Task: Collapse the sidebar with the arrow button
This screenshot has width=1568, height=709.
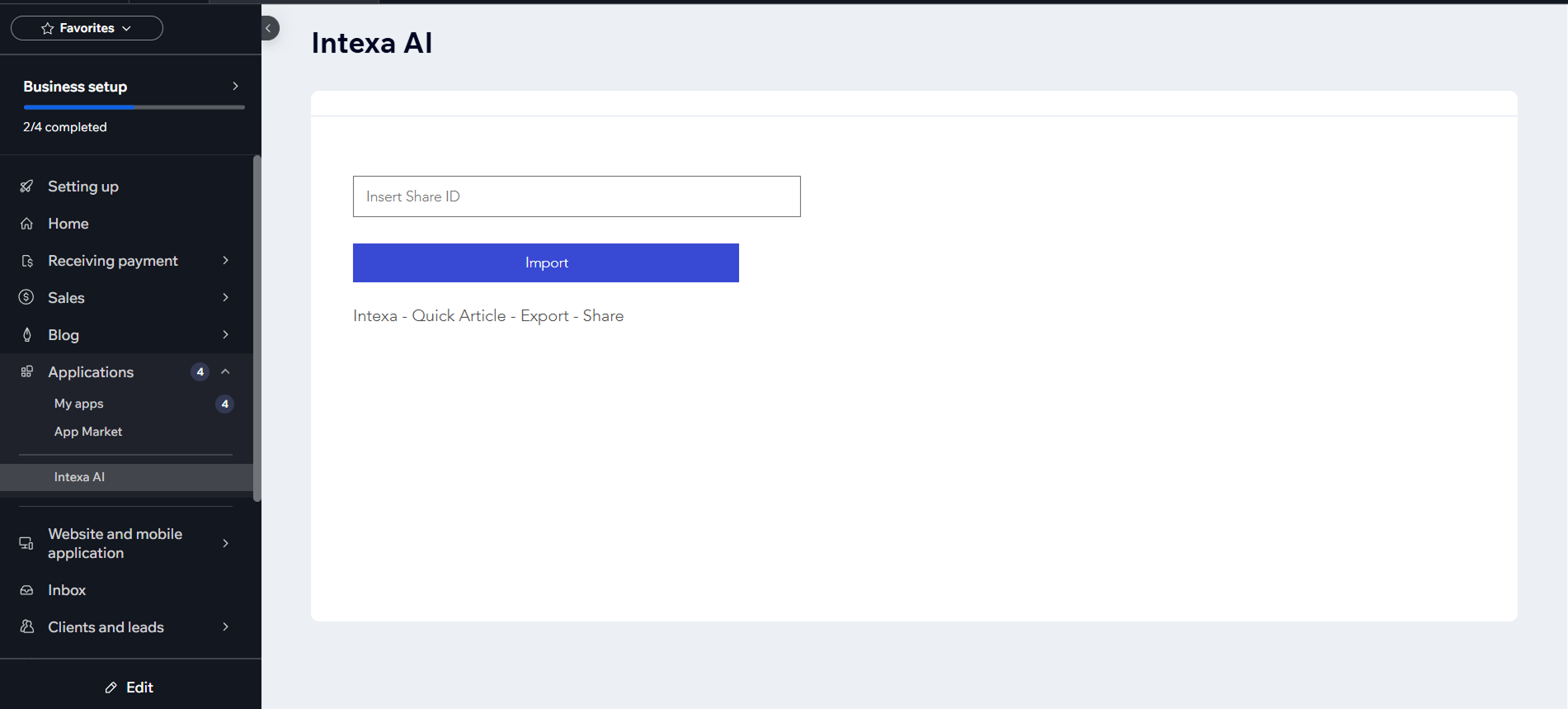Action: [x=269, y=28]
